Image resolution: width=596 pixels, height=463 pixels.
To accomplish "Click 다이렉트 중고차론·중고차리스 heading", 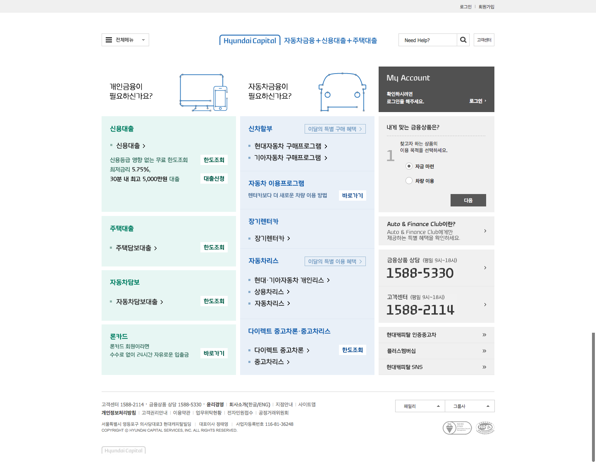I will pos(289,331).
